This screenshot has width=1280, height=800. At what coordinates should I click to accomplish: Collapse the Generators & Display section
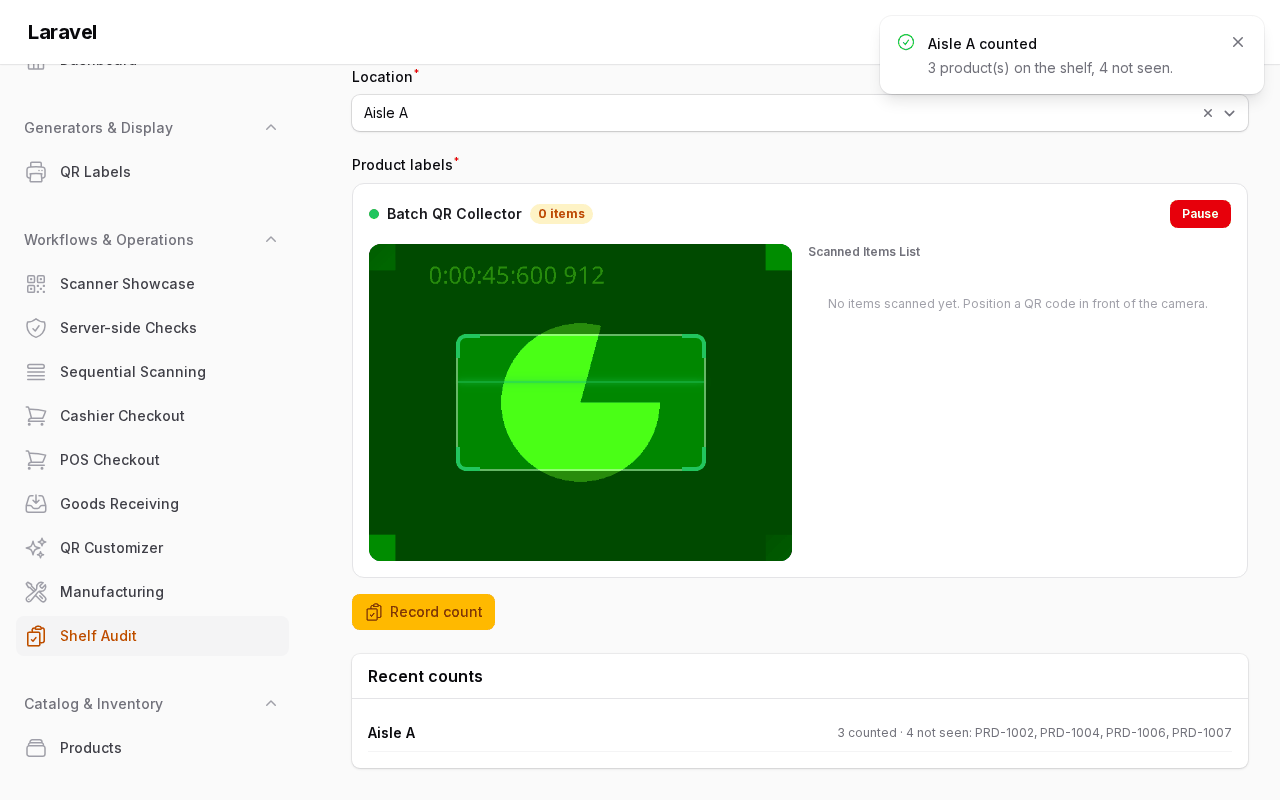[x=271, y=128]
